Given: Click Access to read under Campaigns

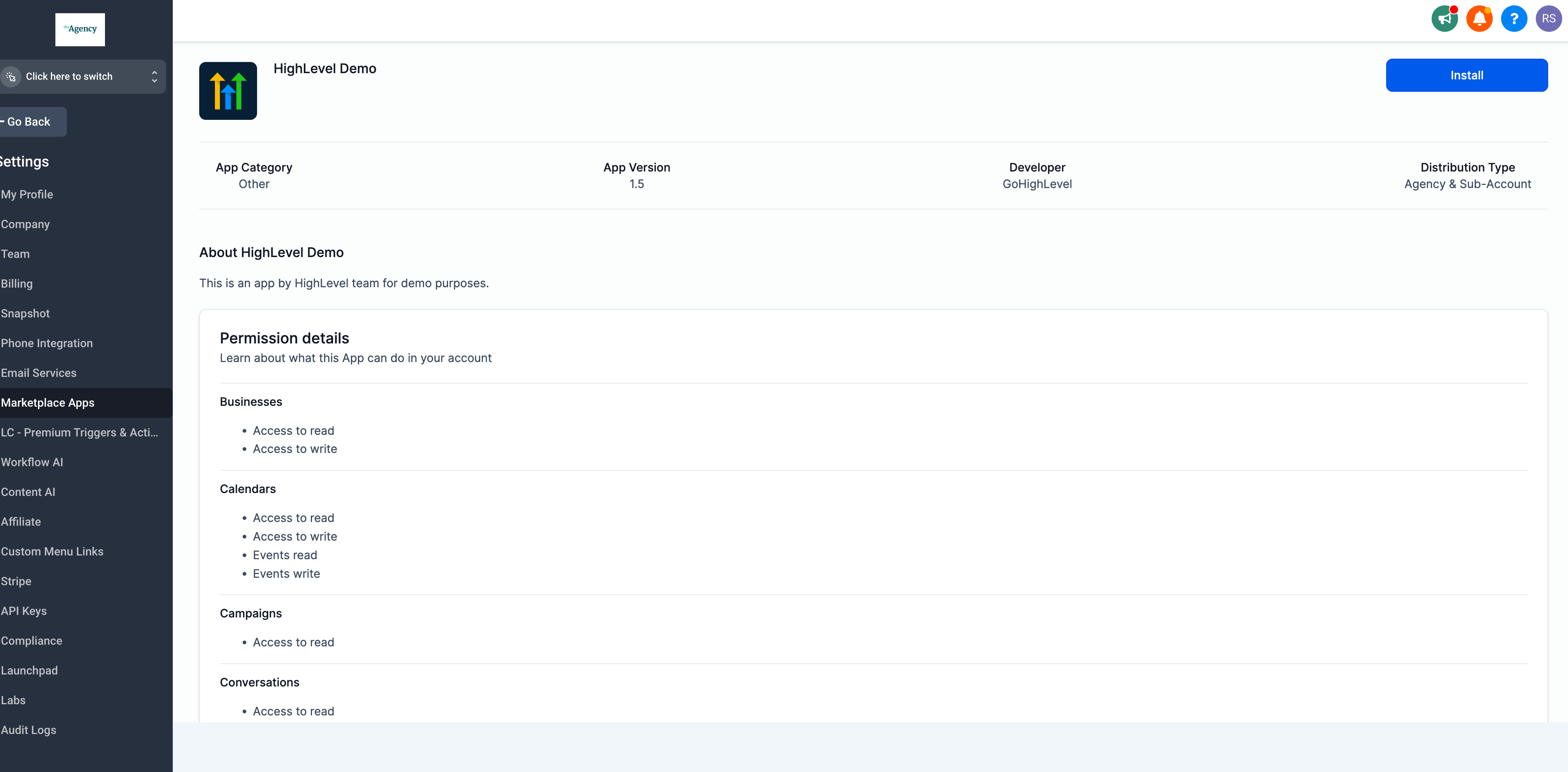Looking at the screenshot, I should [x=293, y=642].
